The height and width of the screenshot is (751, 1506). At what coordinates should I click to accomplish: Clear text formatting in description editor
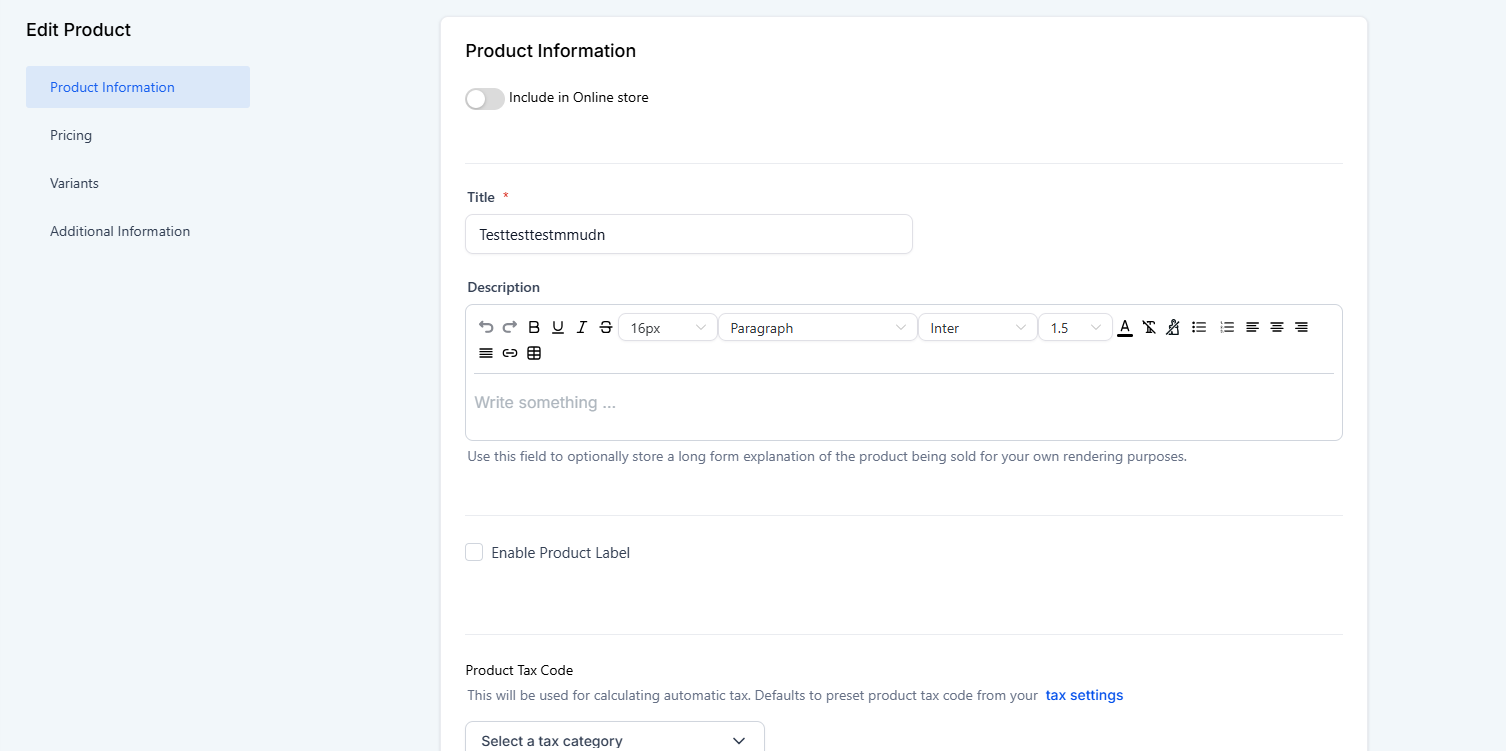click(1149, 327)
